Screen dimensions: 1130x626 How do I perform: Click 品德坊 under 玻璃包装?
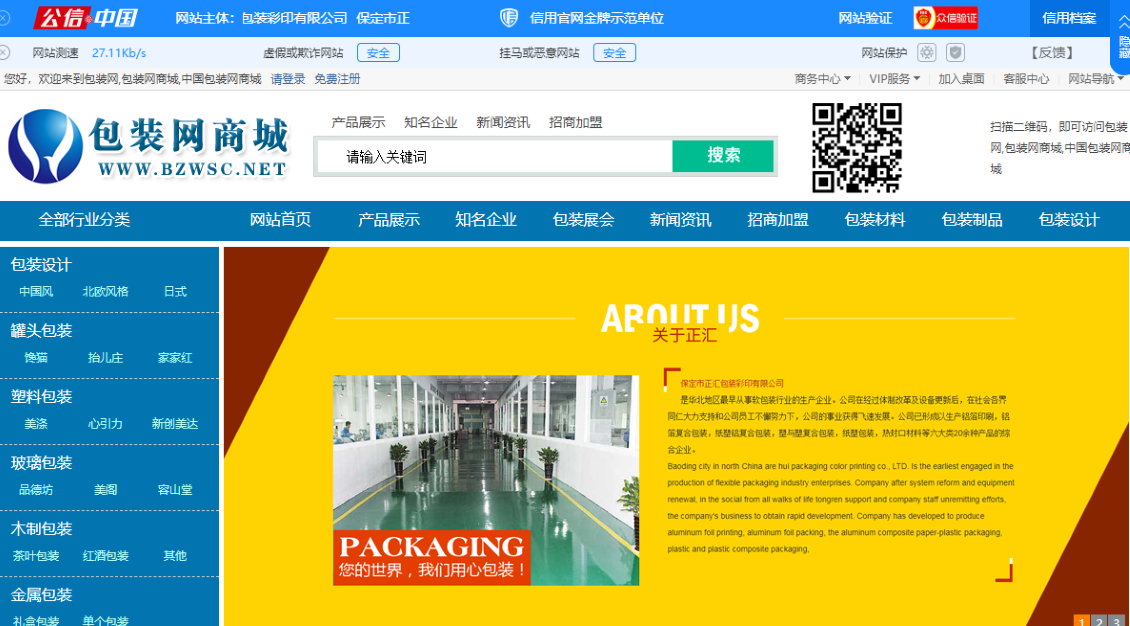tap(36, 490)
